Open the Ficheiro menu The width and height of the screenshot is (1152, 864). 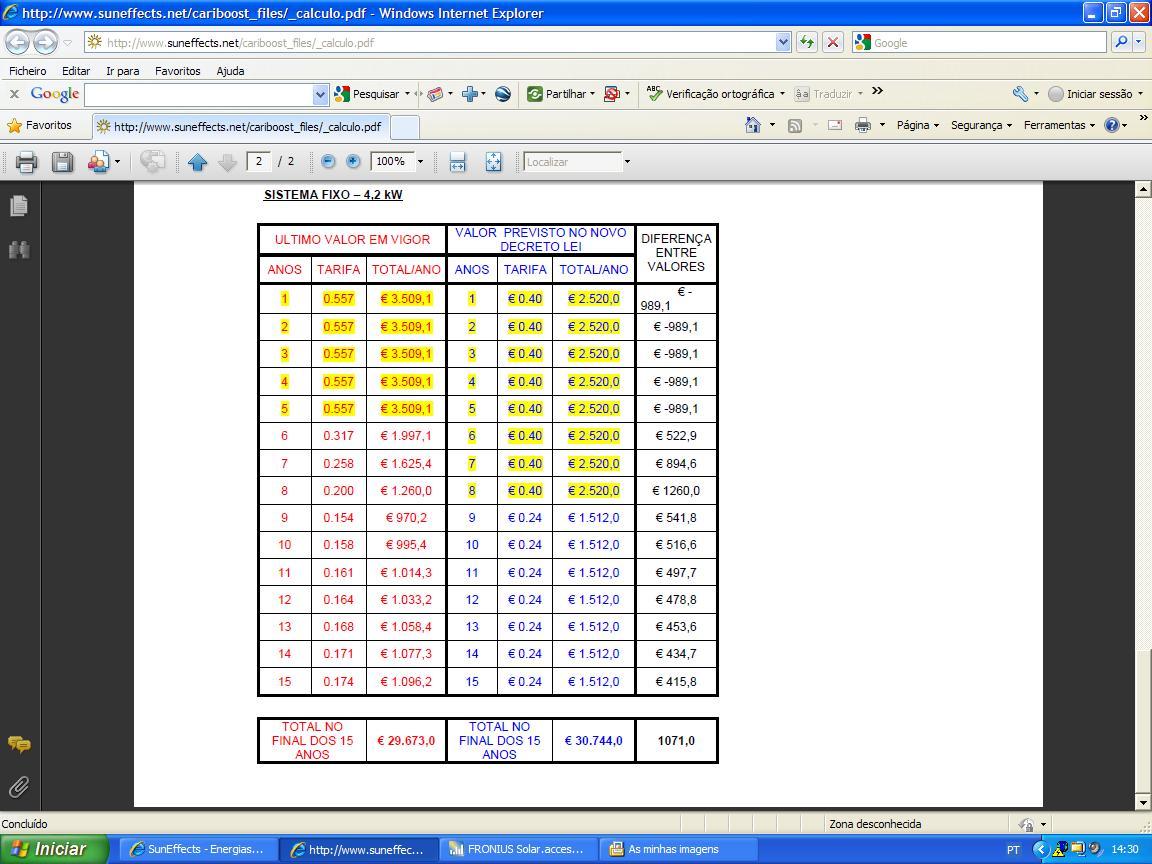pyautogui.click(x=28, y=71)
